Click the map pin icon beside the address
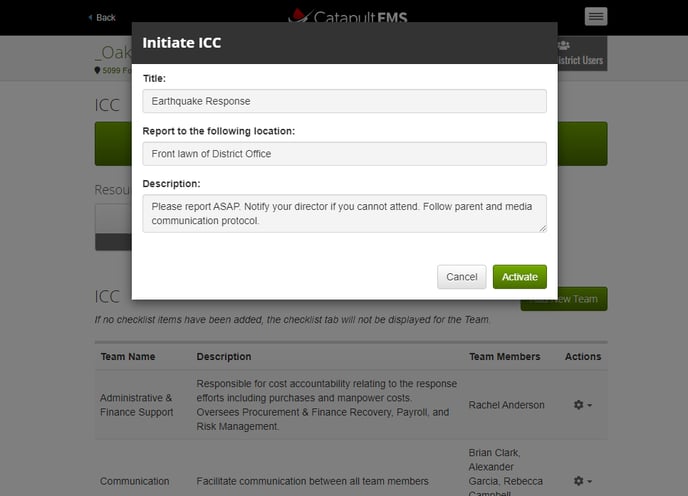Image resolution: width=688 pixels, height=496 pixels. (97, 71)
